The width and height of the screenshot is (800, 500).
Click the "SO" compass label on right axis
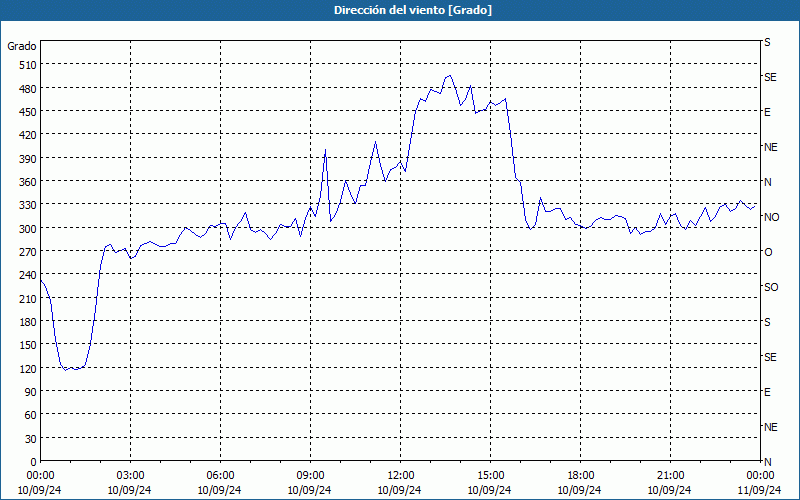(x=771, y=287)
